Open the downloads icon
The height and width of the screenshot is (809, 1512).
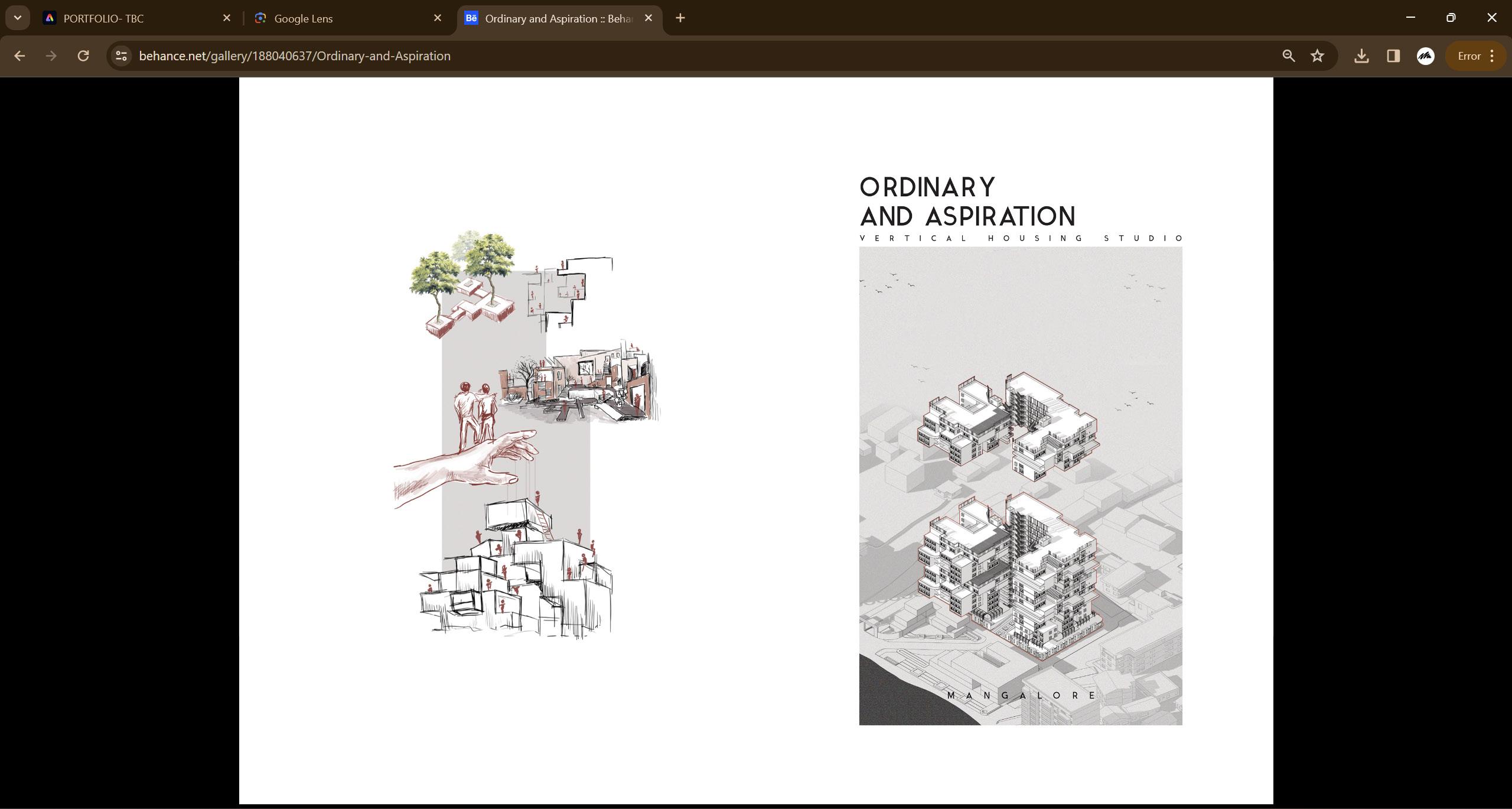click(x=1361, y=56)
